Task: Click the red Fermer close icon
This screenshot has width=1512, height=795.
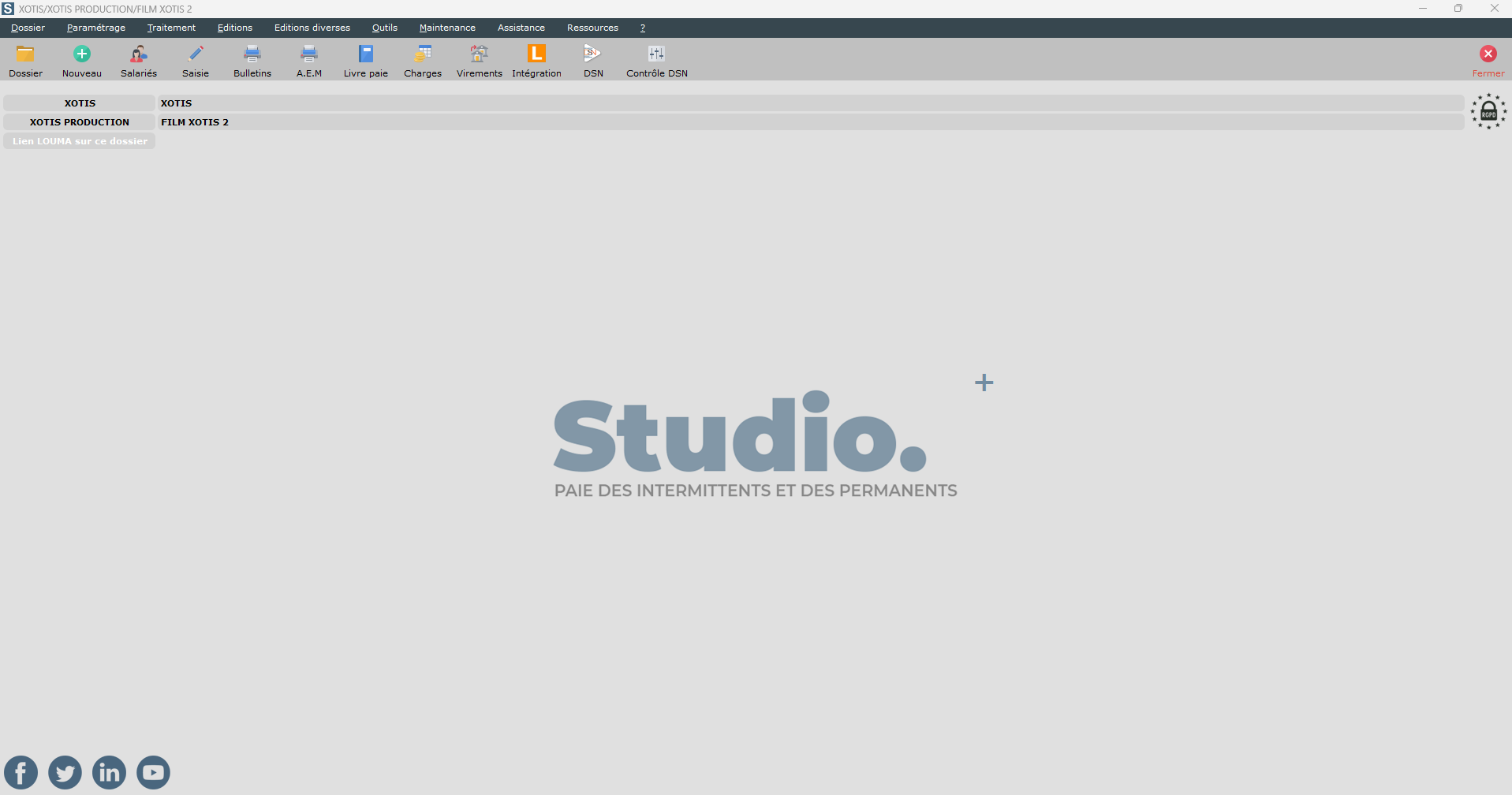Action: tap(1488, 54)
